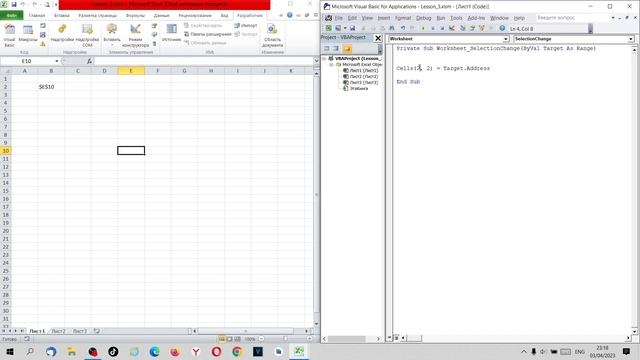
Task: Save the workbook via quick access toolbar
Action: coord(13,4)
